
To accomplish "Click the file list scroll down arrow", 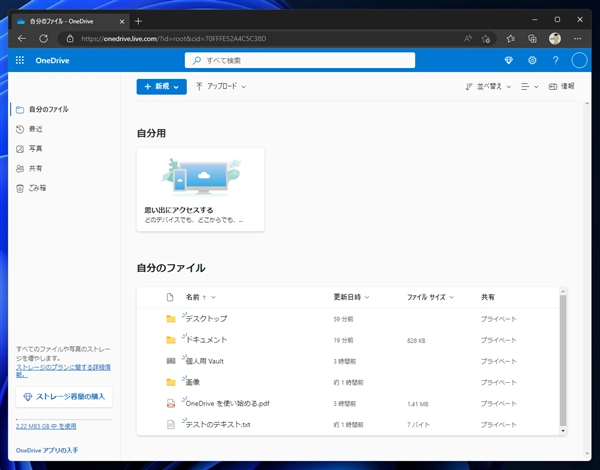I will (x=562, y=431).
